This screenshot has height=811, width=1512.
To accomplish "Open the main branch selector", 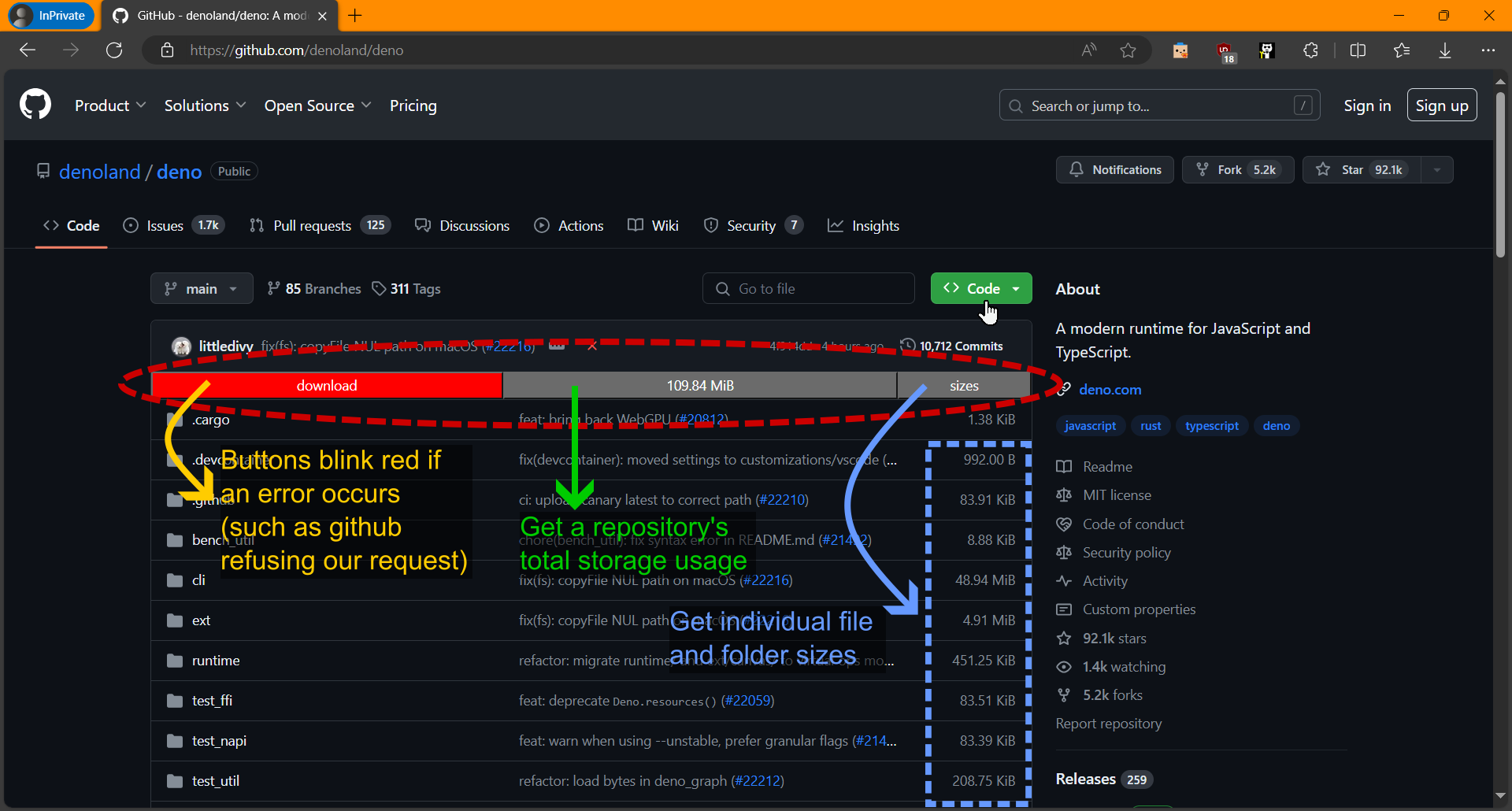I will pos(202,289).
